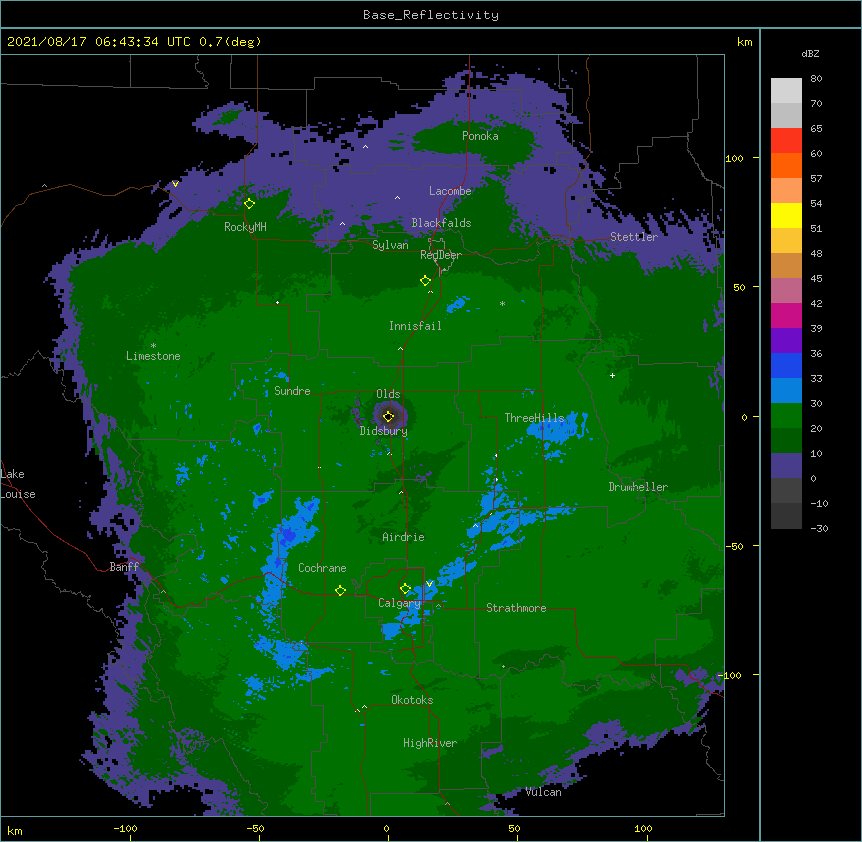Click the yellow station marker above RockyMH
This screenshot has height=842, width=862.
coord(249,204)
